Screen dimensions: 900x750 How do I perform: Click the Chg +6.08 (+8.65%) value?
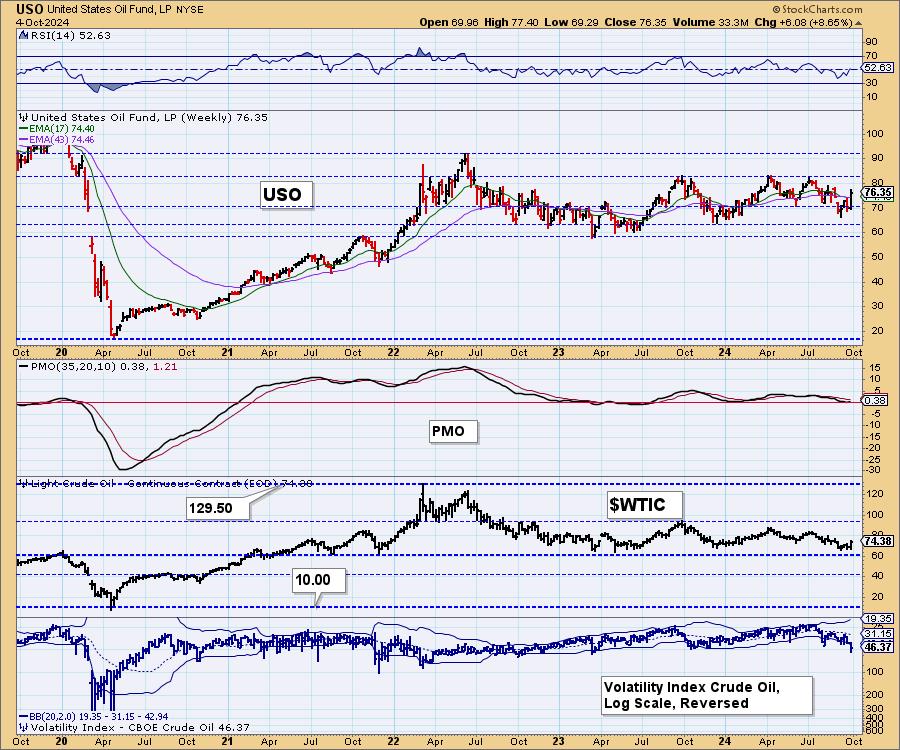pyautogui.click(x=804, y=22)
